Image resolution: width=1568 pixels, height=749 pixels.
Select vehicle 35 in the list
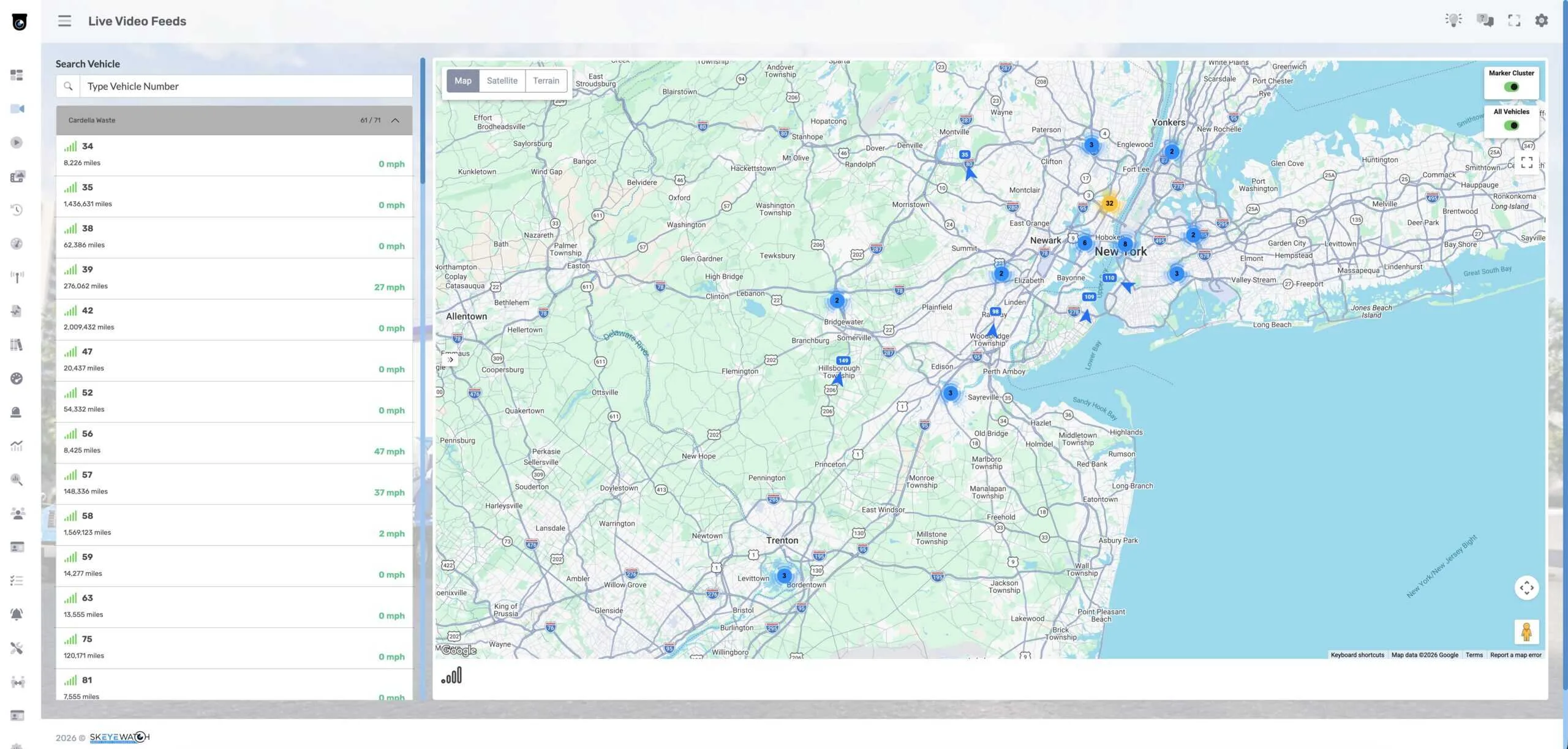click(x=234, y=196)
